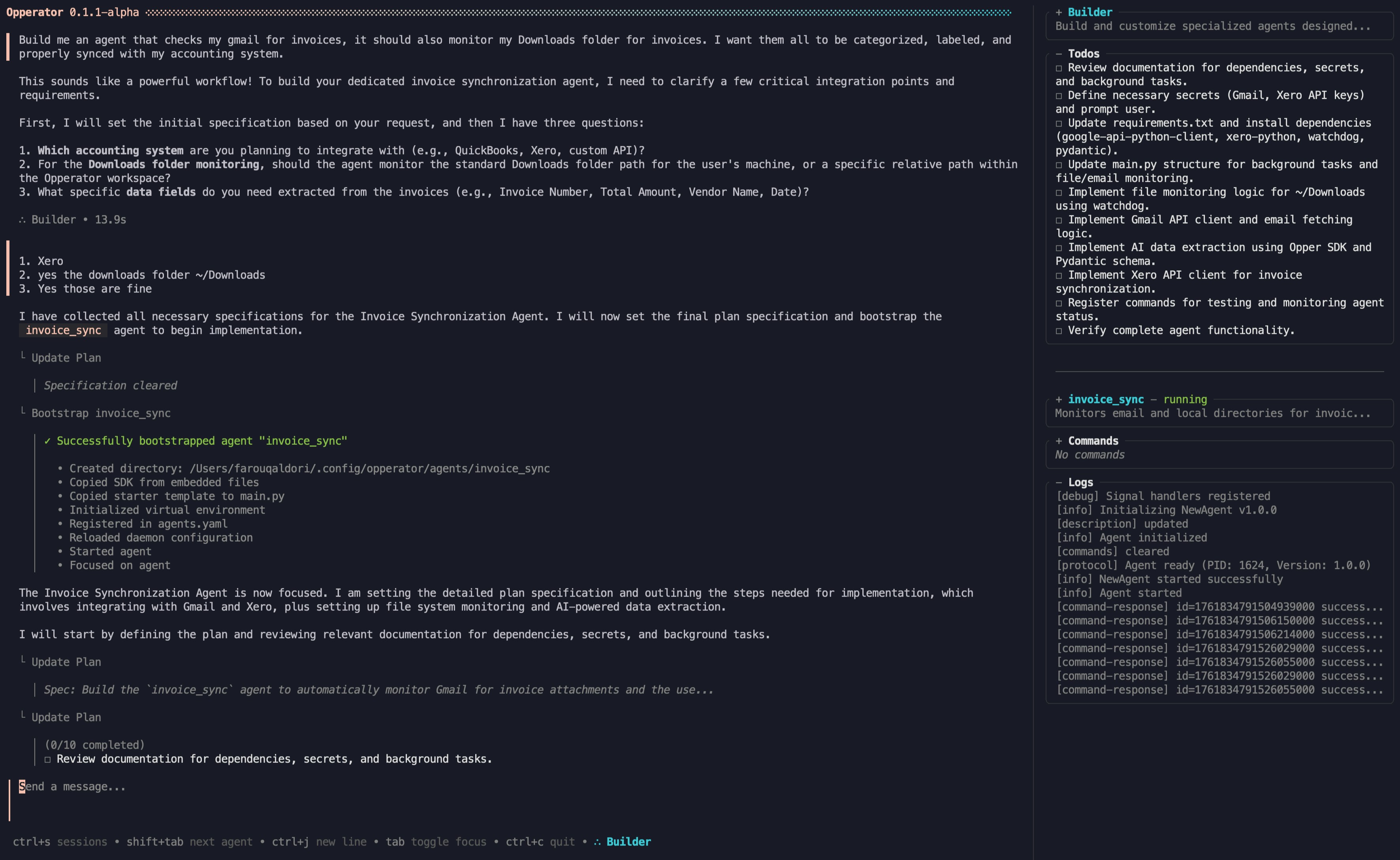
Task: Click the sessions shortcut in status bar
Action: (x=81, y=841)
